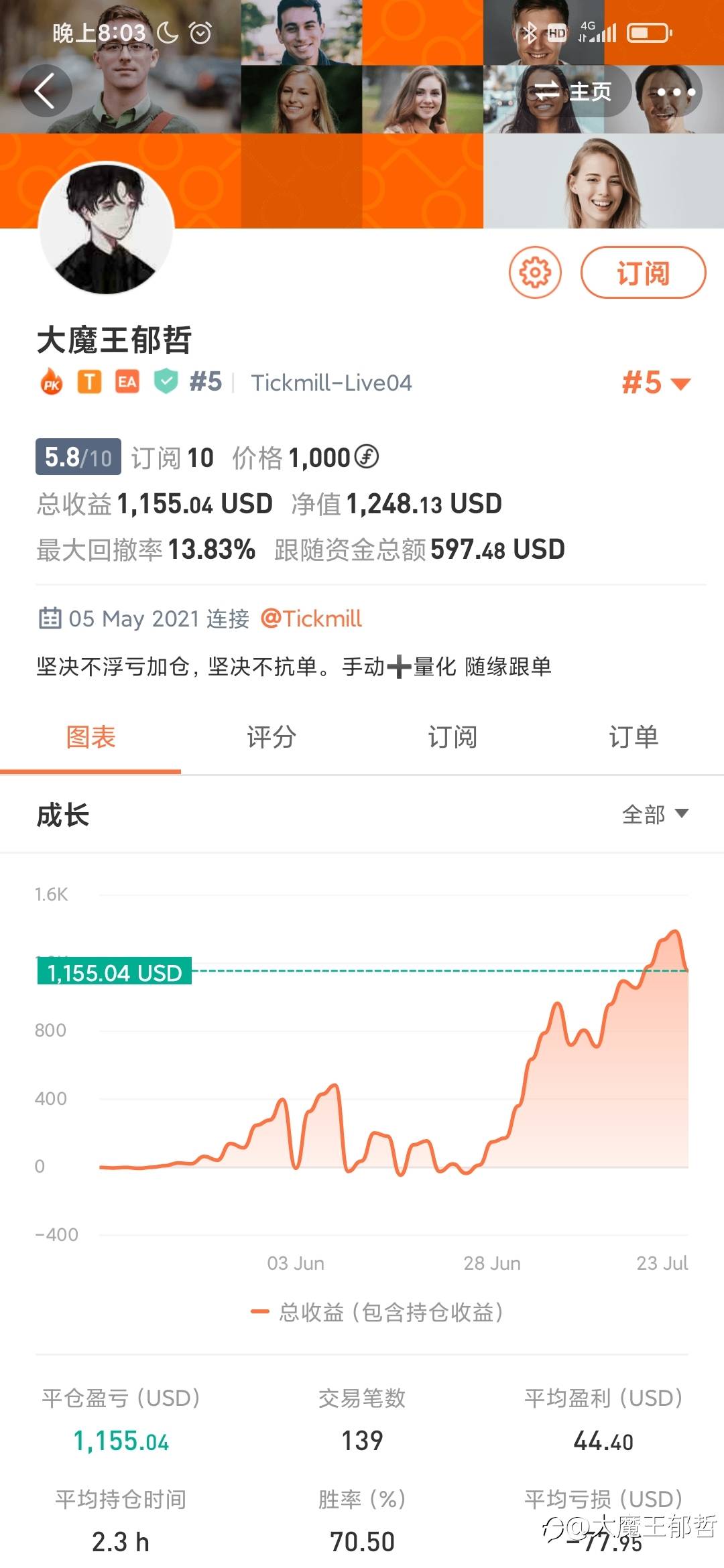The height and width of the screenshot is (1568, 724).
Task: Tap the calendar icon beside connection date
Action: [50, 618]
